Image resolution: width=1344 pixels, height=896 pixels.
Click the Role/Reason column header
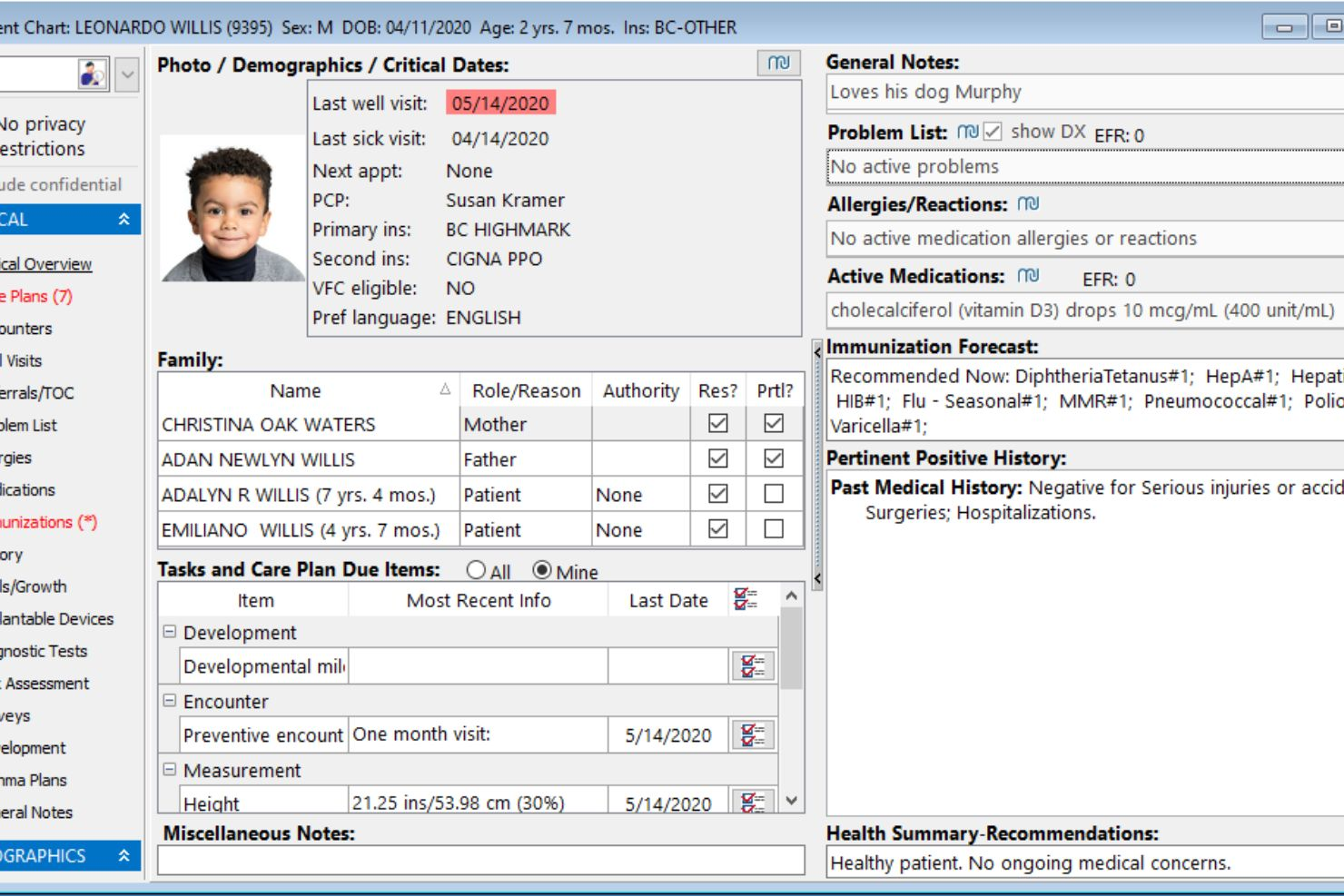(x=526, y=390)
